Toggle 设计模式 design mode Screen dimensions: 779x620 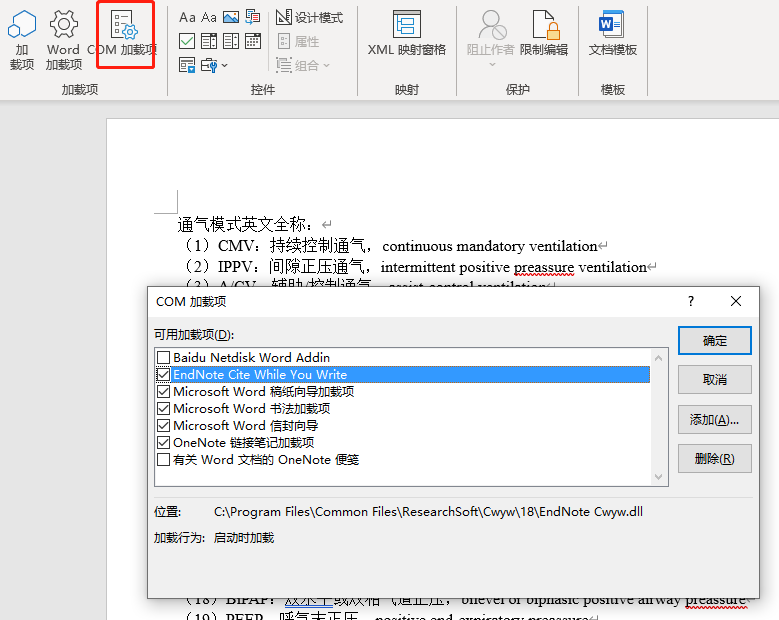310,17
